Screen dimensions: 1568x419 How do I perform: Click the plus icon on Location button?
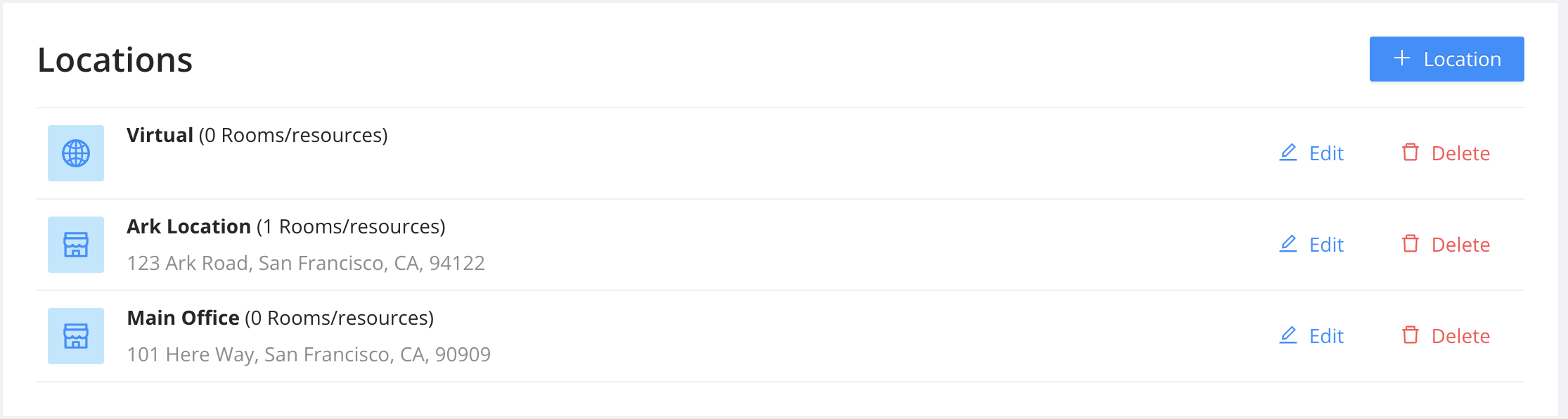coord(1402,58)
